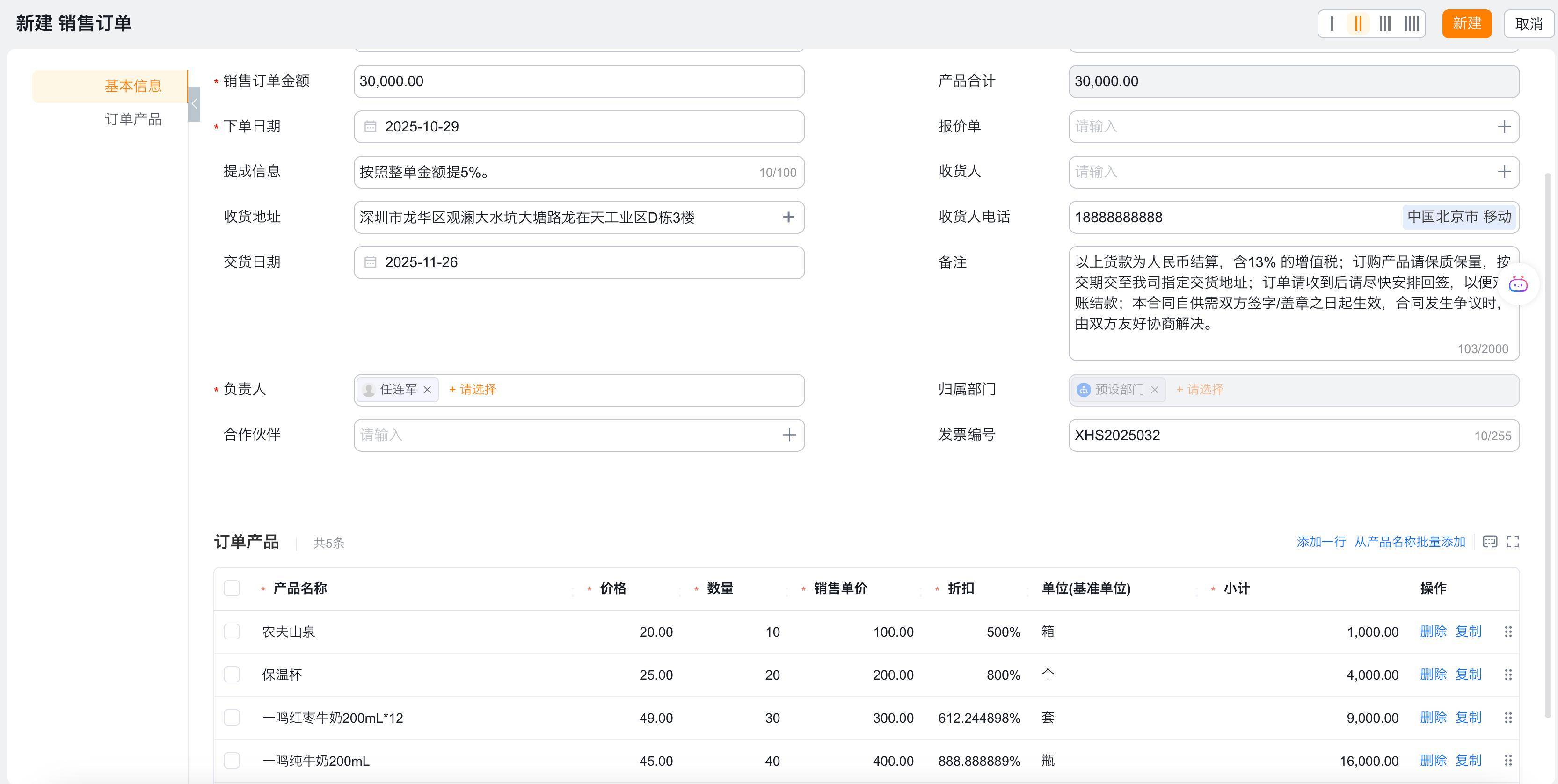This screenshot has height=784, width=1558.
Task: Open the AI assistant robot icon
Action: 1518,284
